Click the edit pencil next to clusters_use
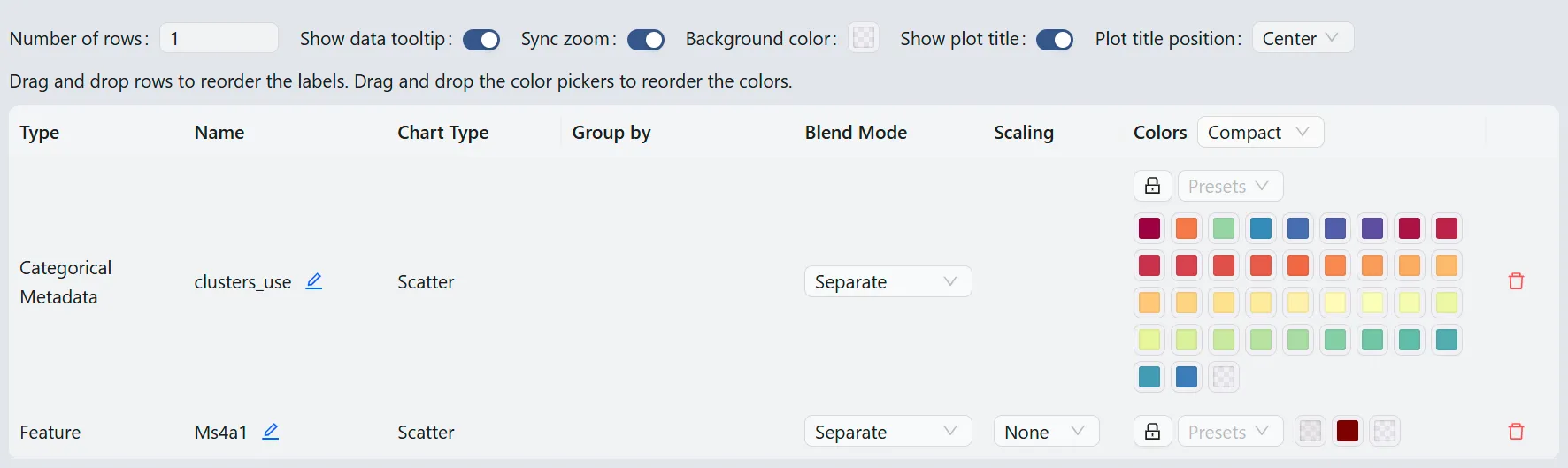1568x468 pixels. [x=313, y=281]
